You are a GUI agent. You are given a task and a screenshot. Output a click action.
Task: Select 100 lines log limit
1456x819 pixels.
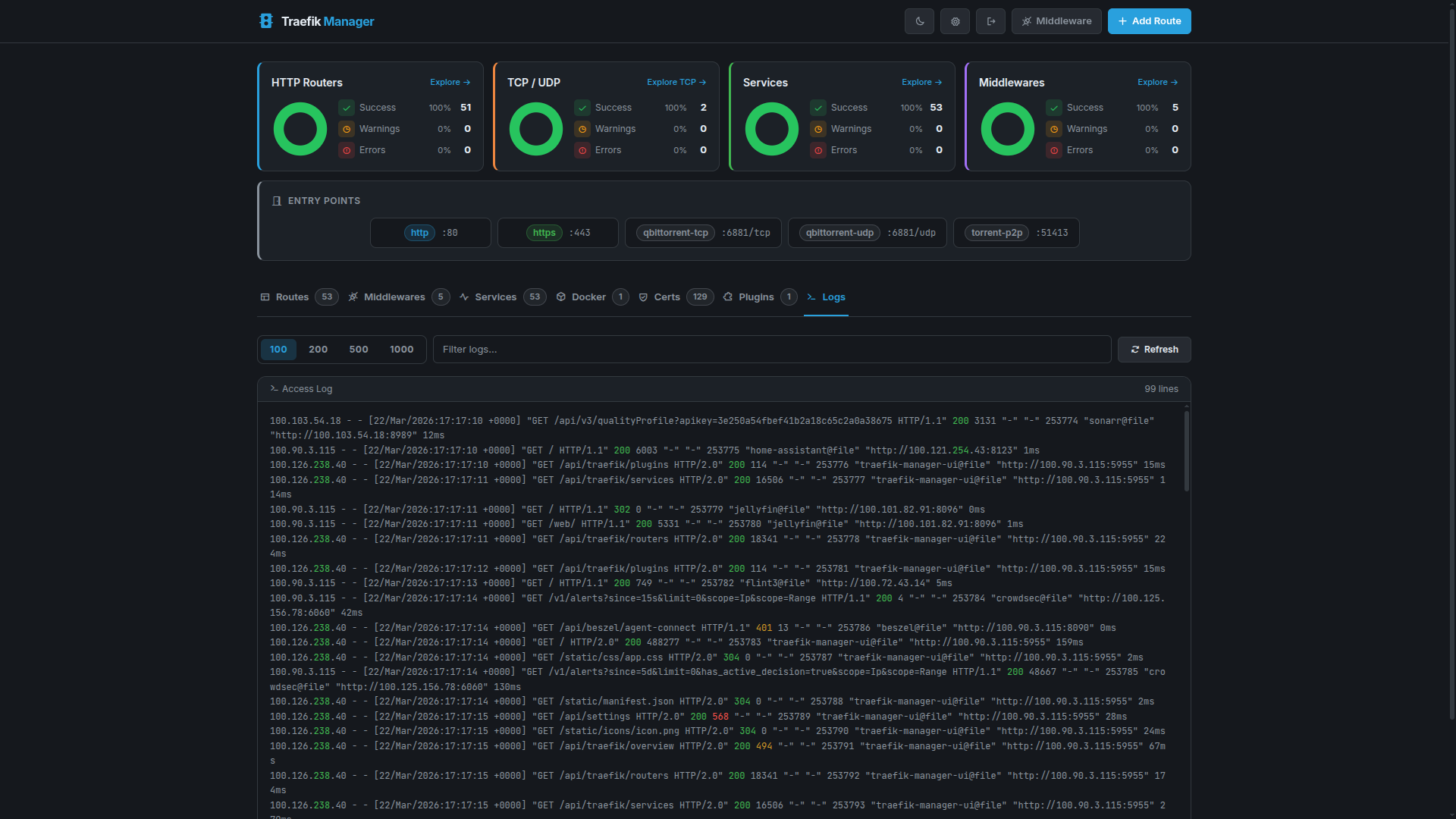click(x=278, y=350)
